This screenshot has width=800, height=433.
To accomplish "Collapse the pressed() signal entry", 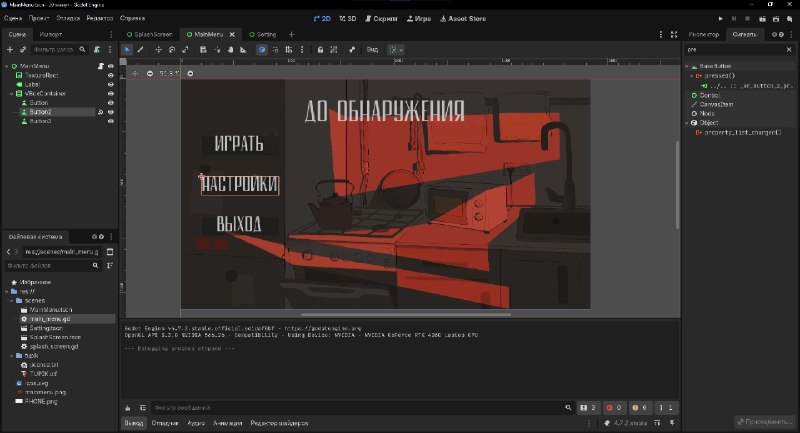I will [x=692, y=76].
